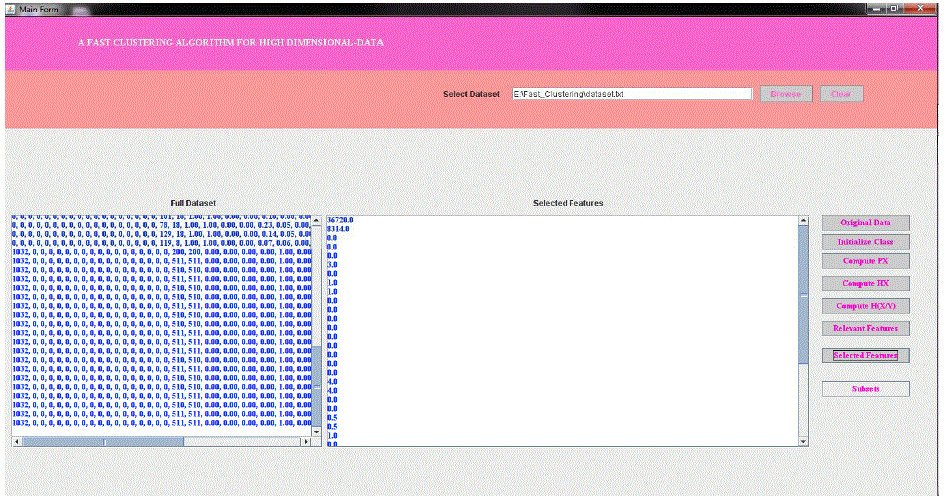The height and width of the screenshot is (500, 949).
Task: Open the Subsets button
Action: pyautogui.click(x=865, y=389)
